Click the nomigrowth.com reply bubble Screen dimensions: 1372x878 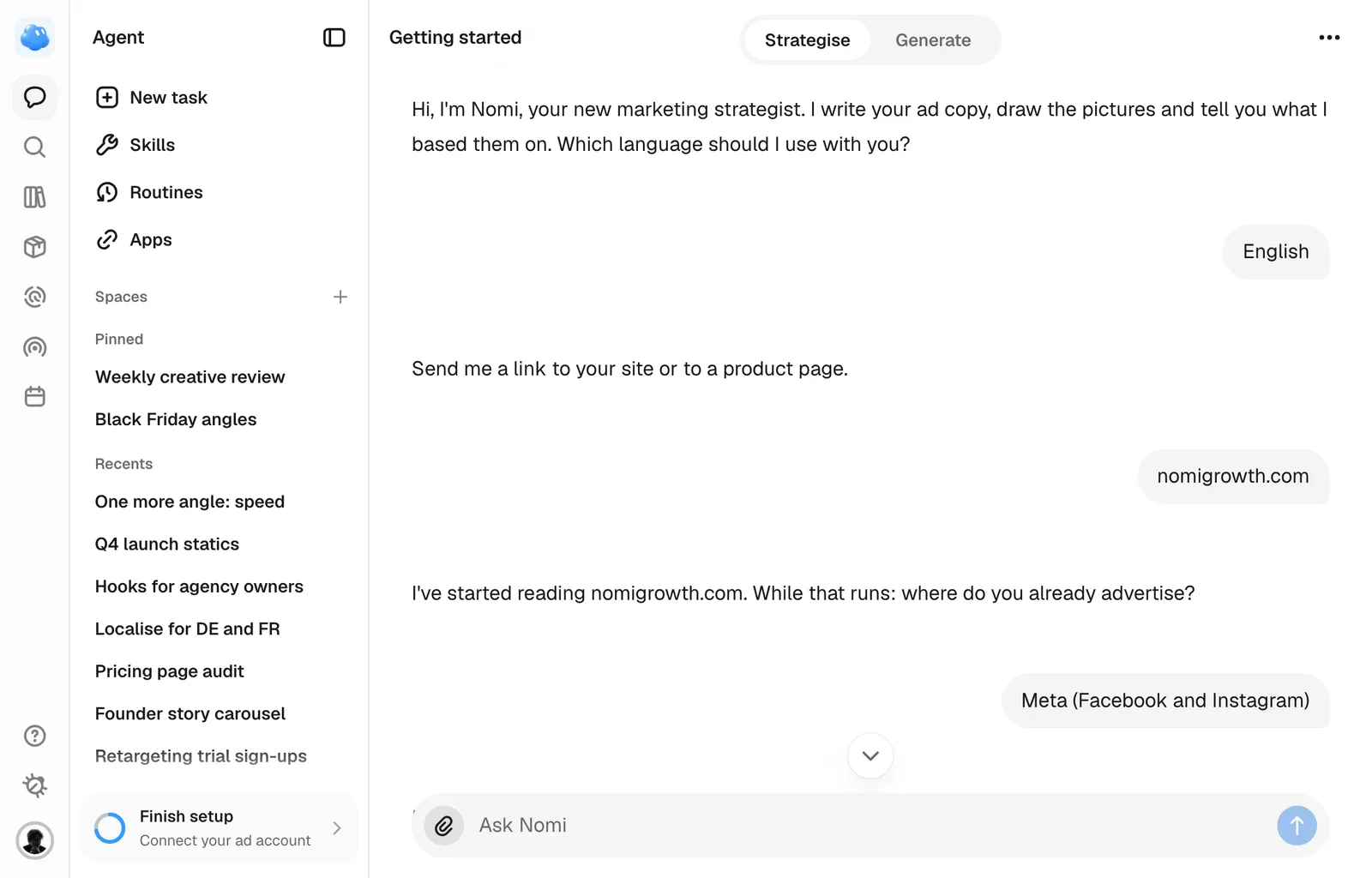point(1233,477)
